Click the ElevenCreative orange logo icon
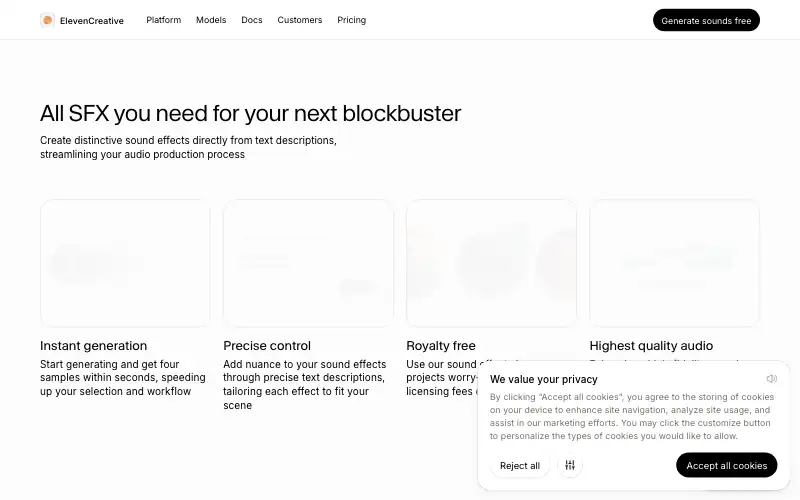 pyautogui.click(x=47, y=20)
